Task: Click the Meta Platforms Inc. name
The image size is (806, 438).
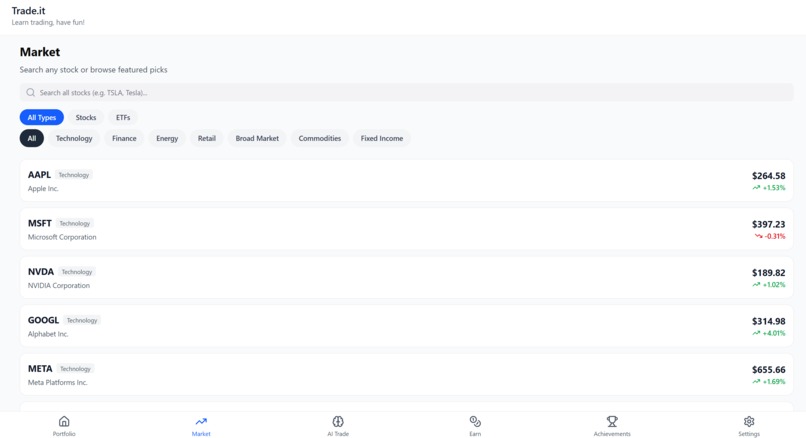Action: click(x=58, y=382)
